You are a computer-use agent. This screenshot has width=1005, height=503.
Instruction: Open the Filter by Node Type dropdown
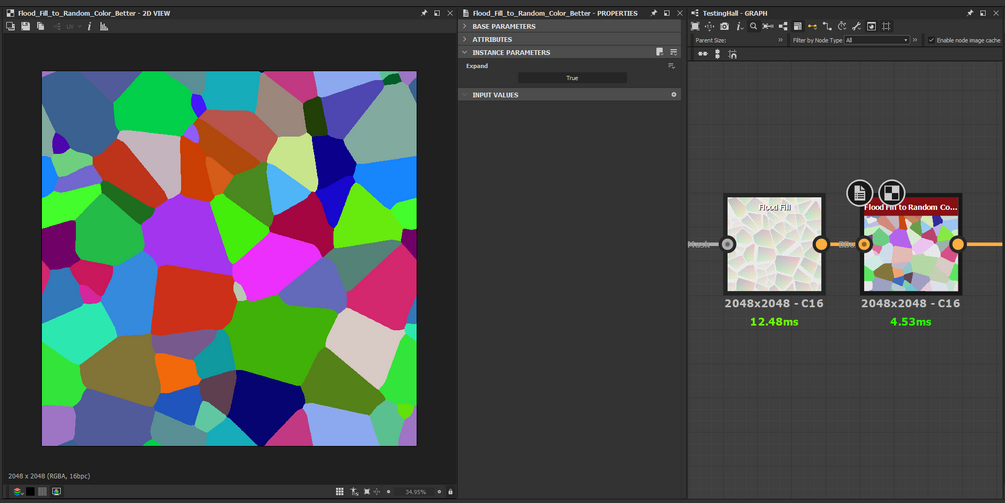pyautogui.click(x=877, y=40)
